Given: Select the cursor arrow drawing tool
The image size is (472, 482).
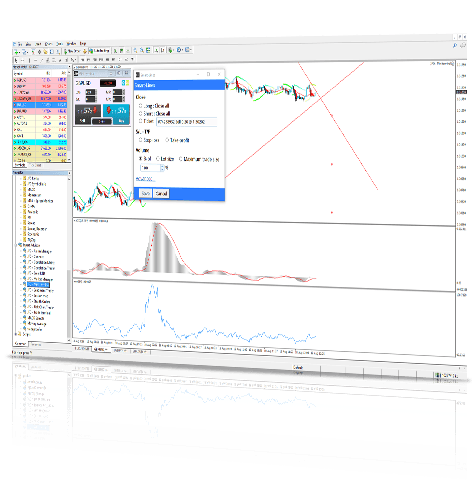Looking at the screenshot, I should tap(16, 60).
